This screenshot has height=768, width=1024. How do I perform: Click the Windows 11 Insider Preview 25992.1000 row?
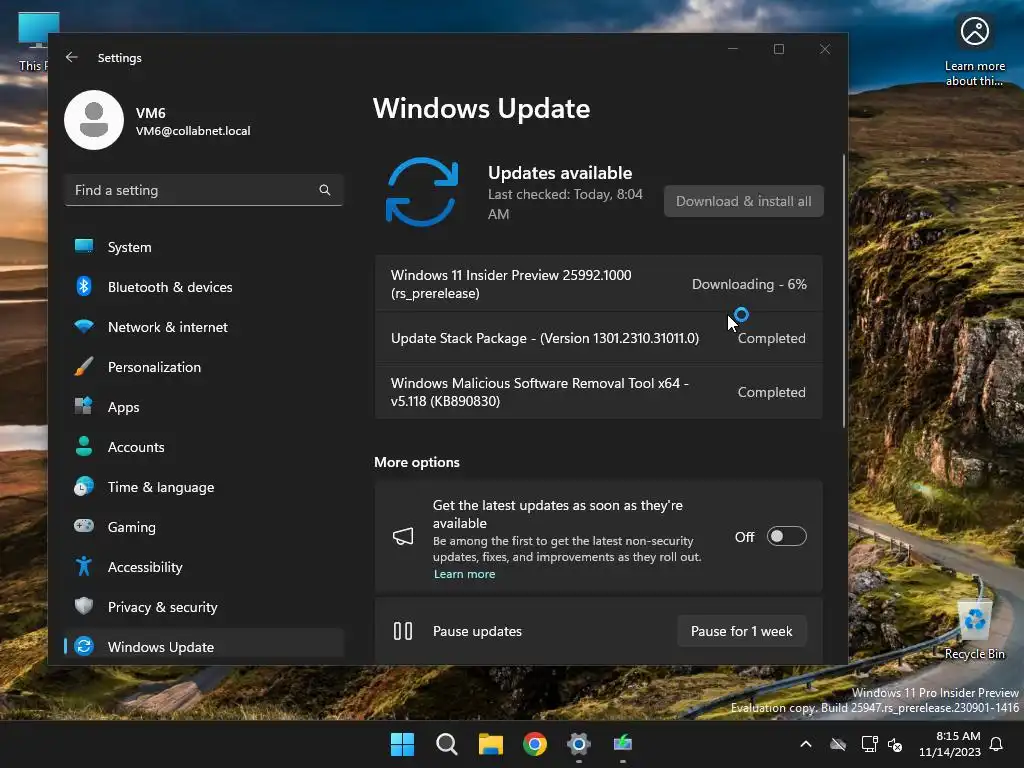pos(598,284)
